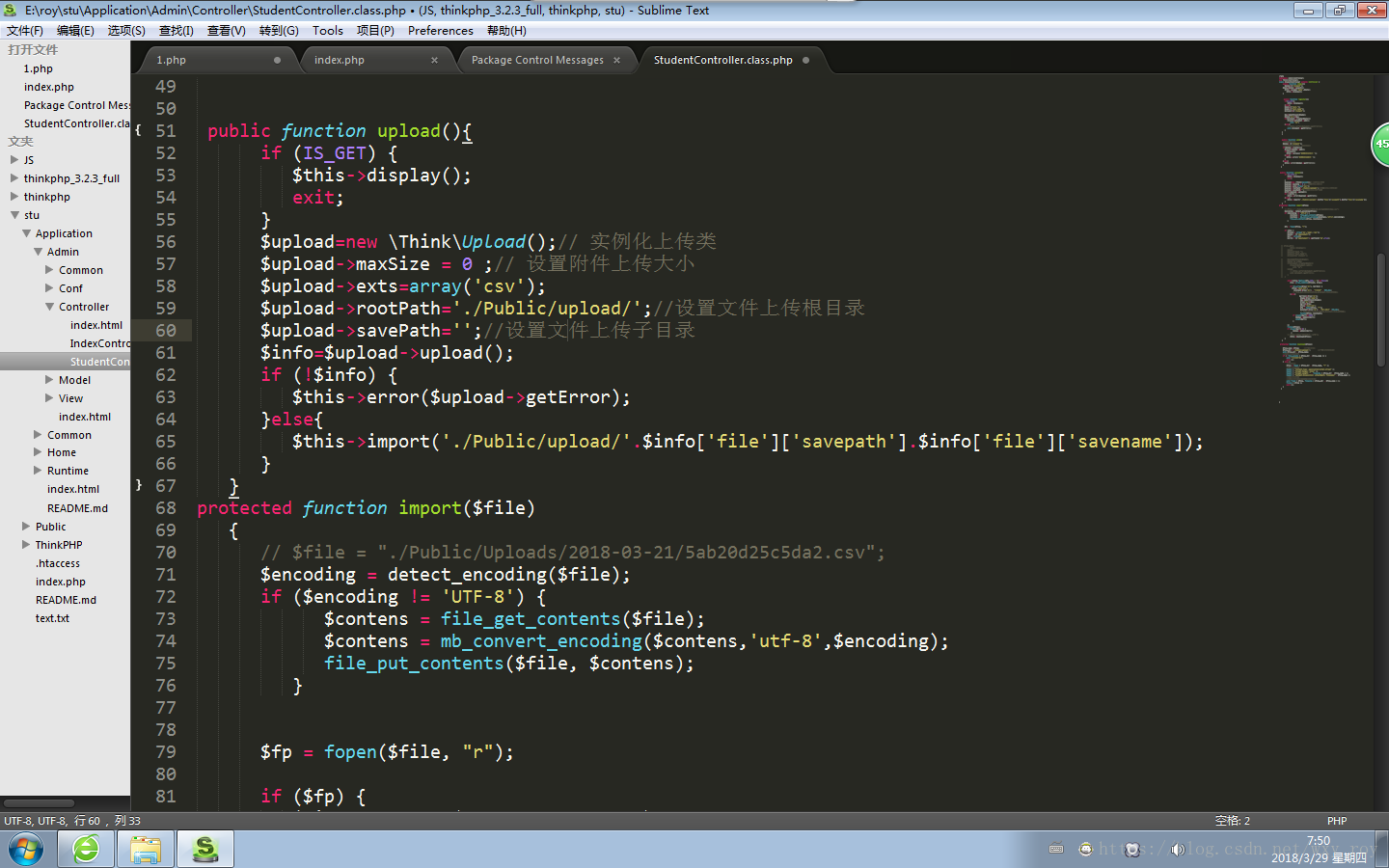The image size is (1389, 868).
Task: Open README.md under Application
Action: [77, 508]
